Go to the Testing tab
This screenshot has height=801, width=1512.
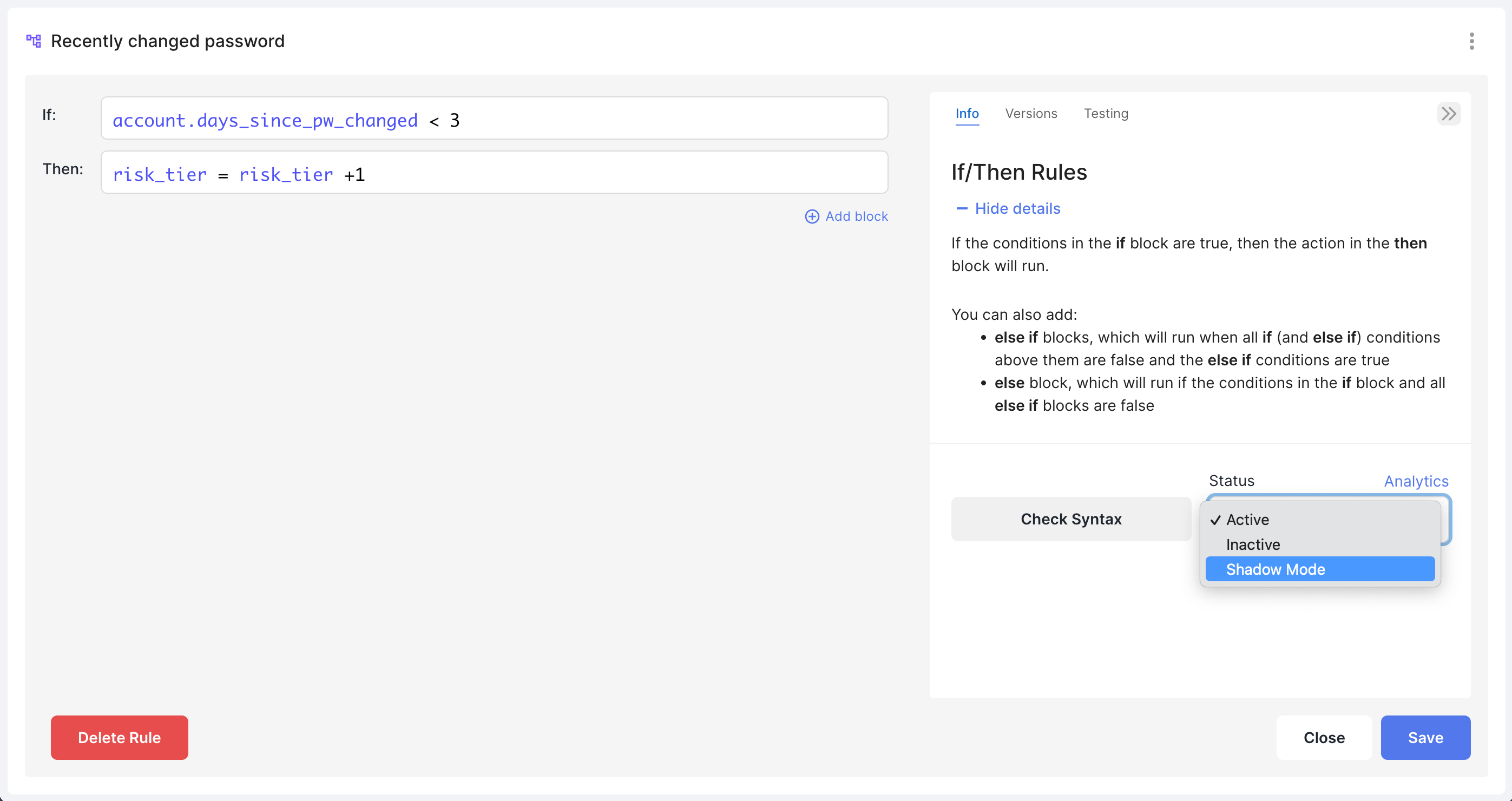click(x=1106, y=113)
